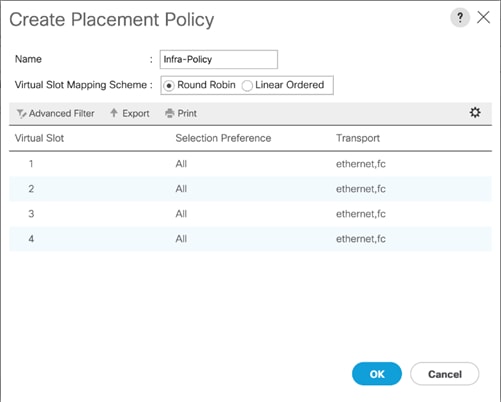Click 'All' preference for slot 1
501x402 pixels.
[x=181, y=164]
